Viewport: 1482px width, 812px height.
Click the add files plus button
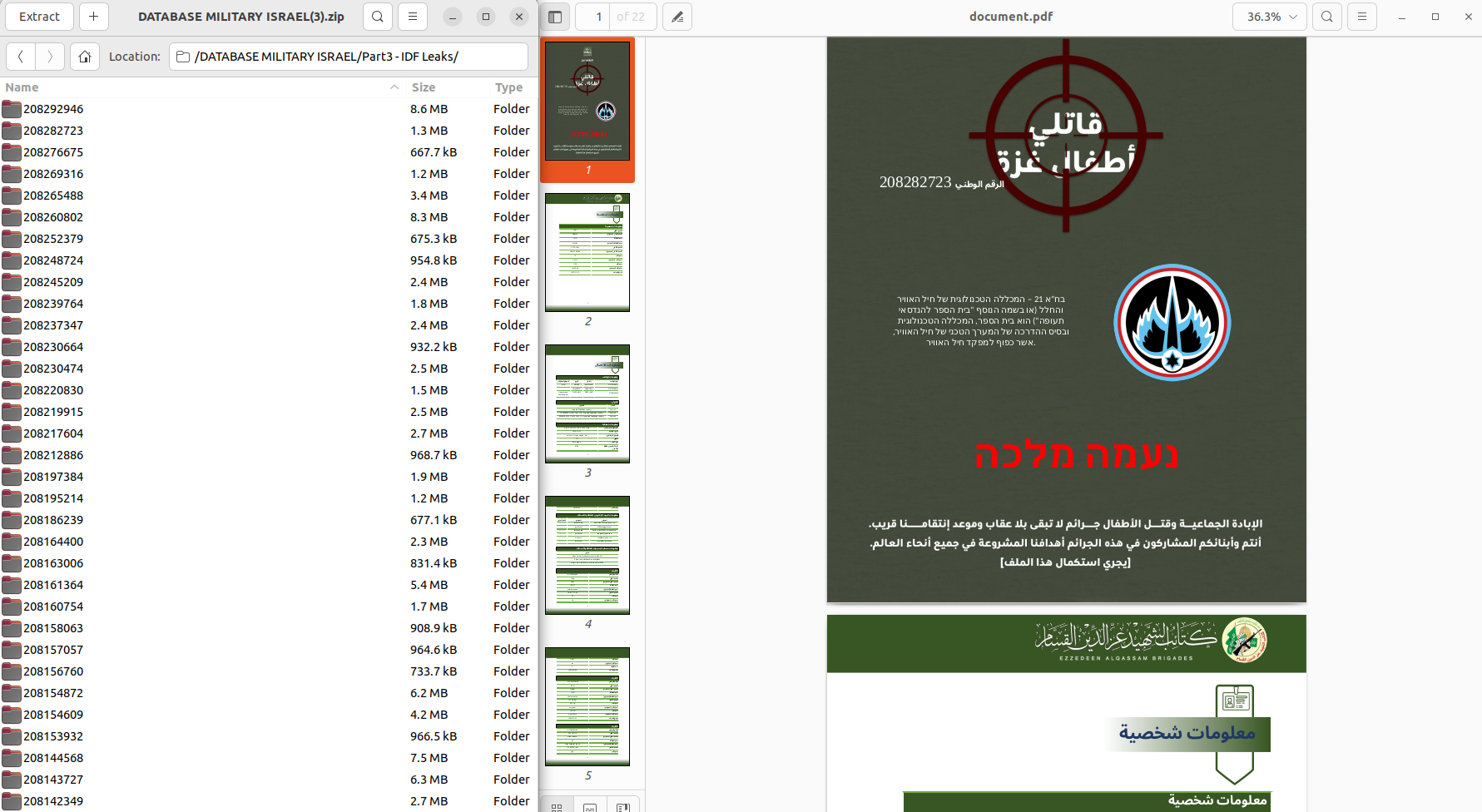pyautogui.click(x=93, y=17)
